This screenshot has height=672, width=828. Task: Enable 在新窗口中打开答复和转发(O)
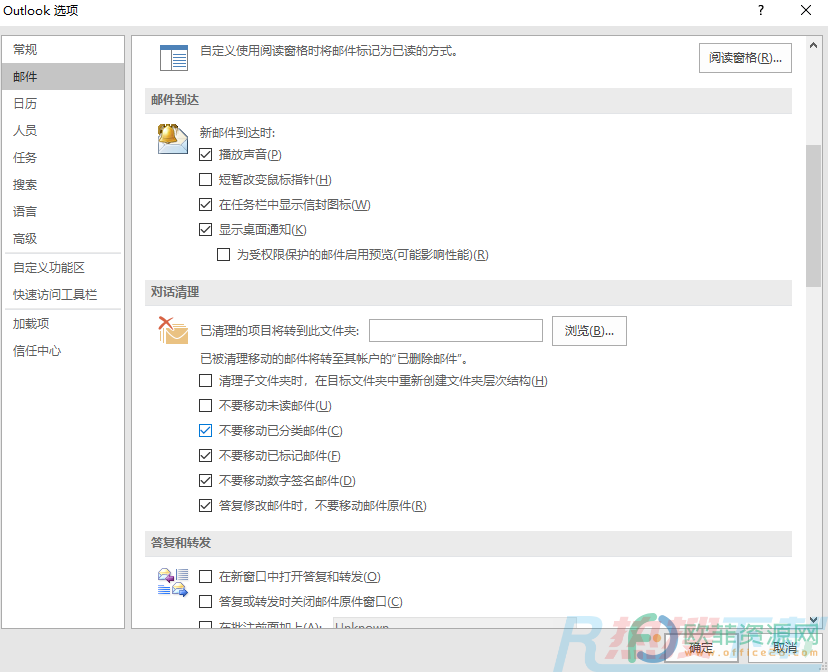pyautogui.click(x=205, y=576)
